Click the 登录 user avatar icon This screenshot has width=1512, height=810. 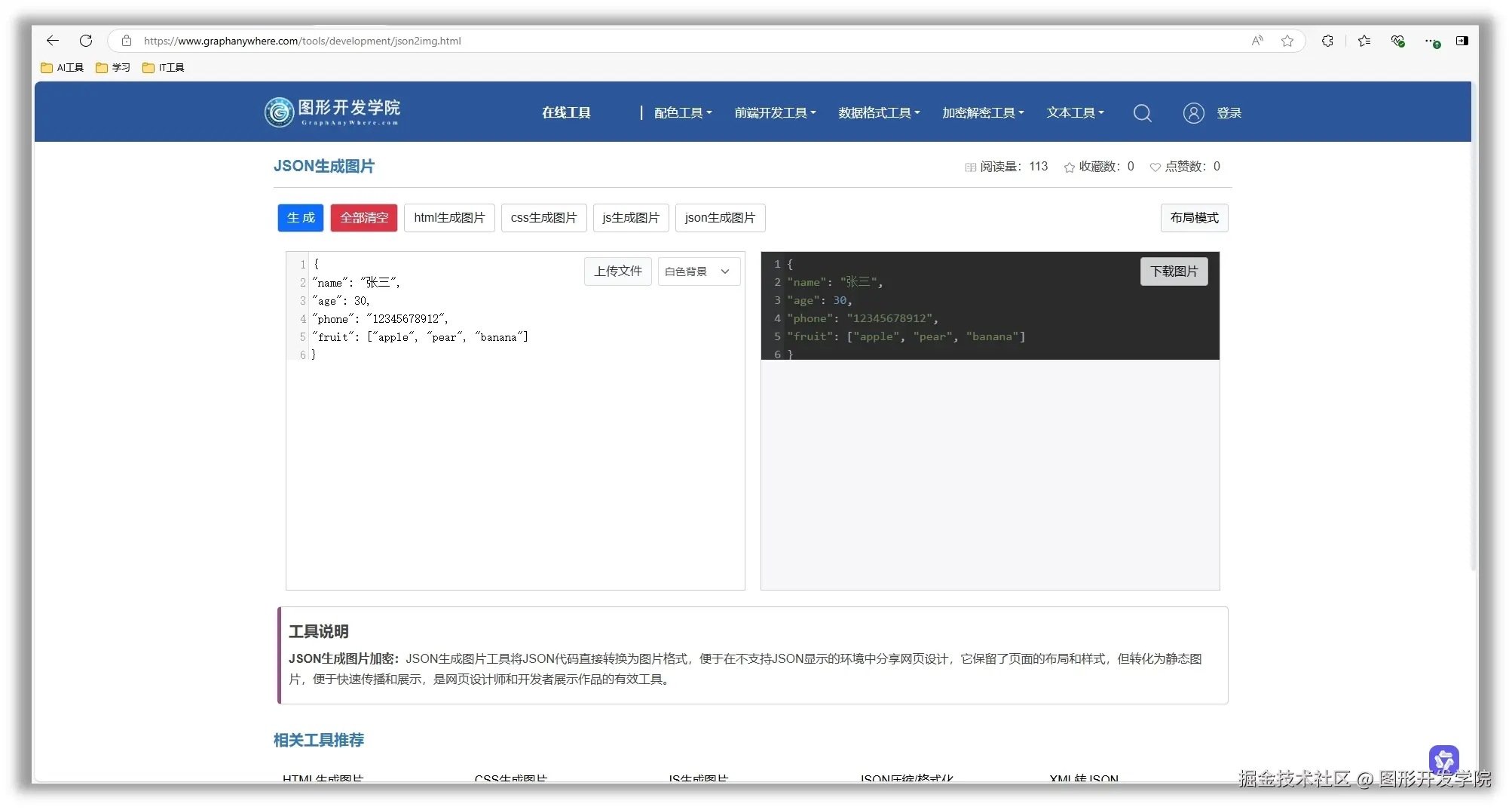coord(1193,112)
